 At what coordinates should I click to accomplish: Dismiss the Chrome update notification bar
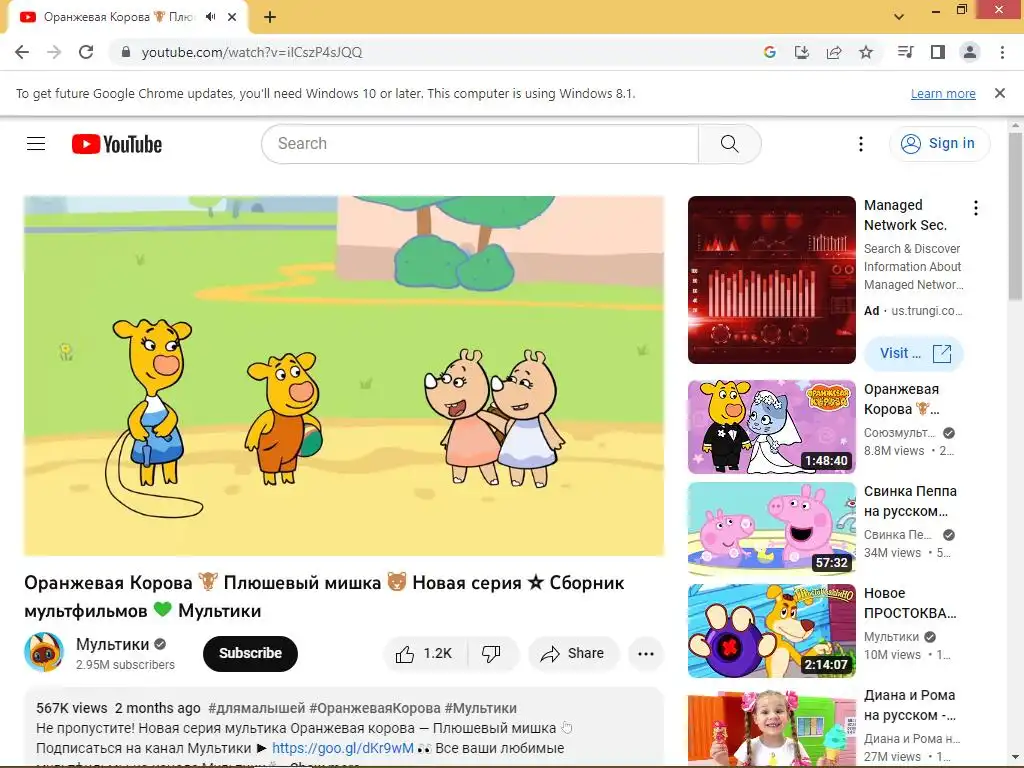pyautogui.click(x=1000, y=93)
